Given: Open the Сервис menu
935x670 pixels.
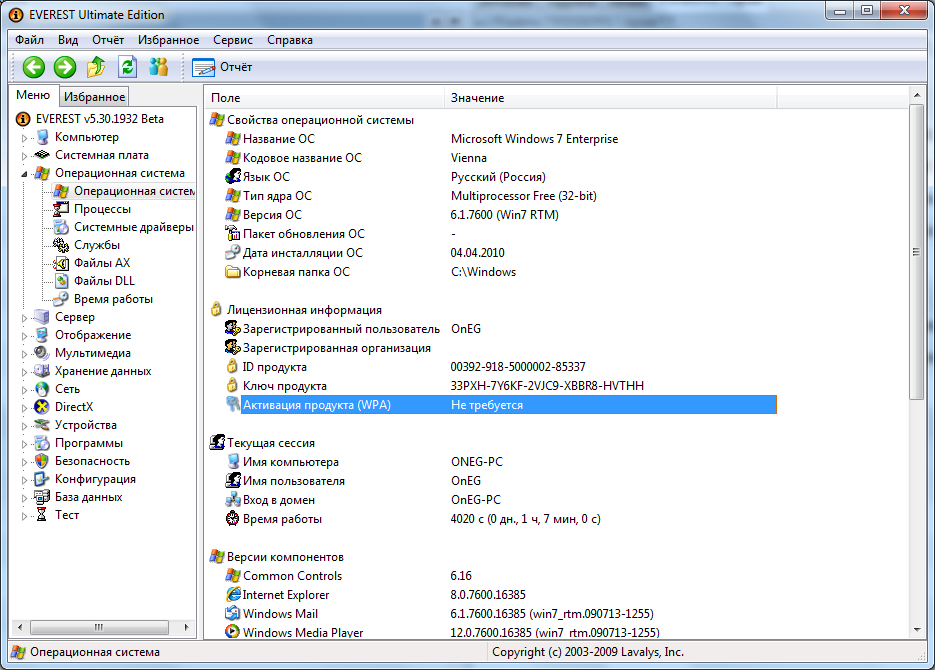Looking at the screenshot, I should click(x=233, y=40).
